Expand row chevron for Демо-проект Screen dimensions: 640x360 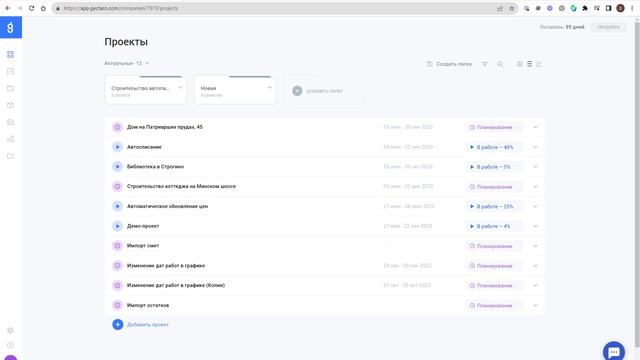pyautogui.click(x=535, y=226)
